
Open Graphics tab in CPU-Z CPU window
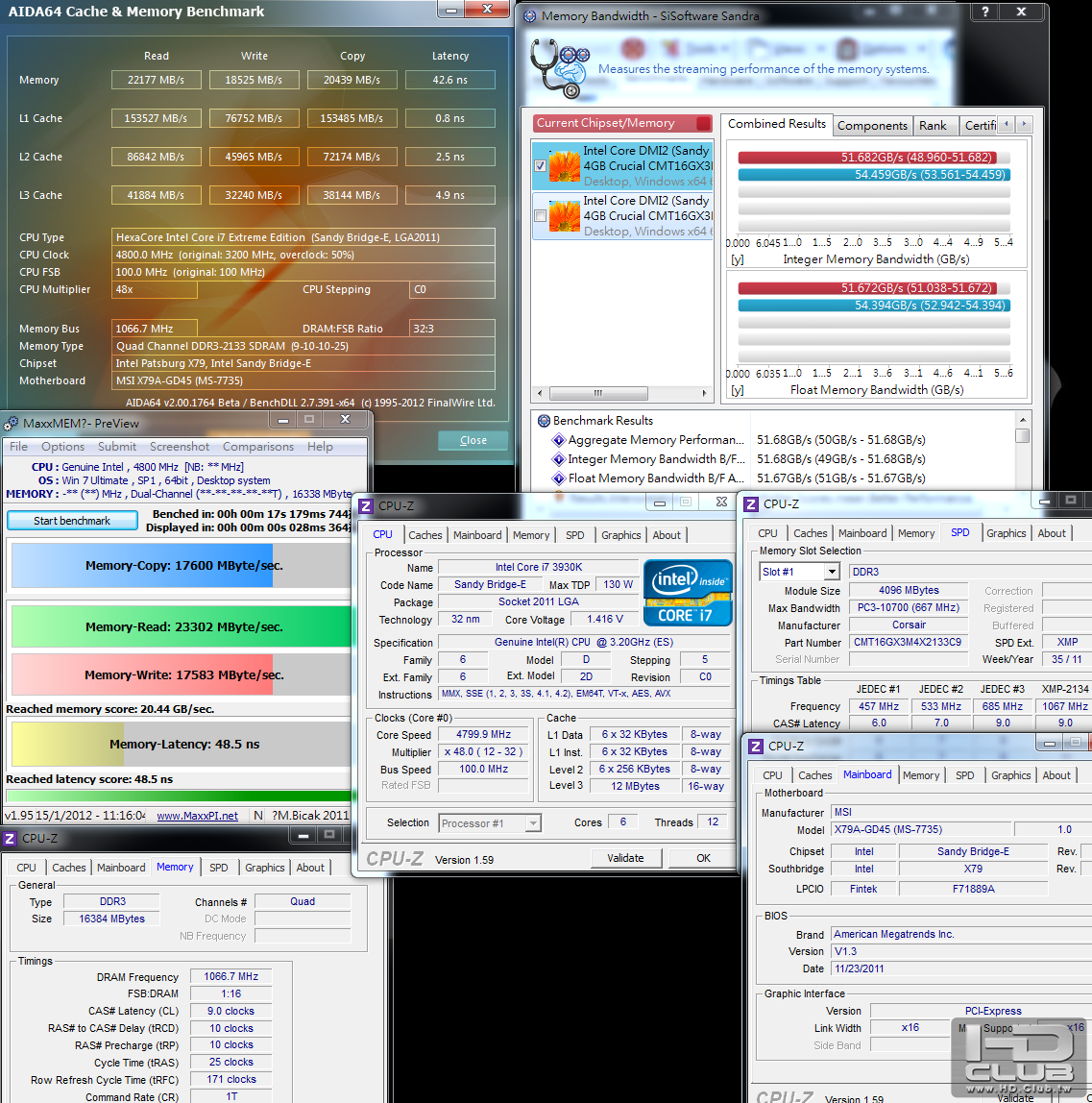[620, 535]
